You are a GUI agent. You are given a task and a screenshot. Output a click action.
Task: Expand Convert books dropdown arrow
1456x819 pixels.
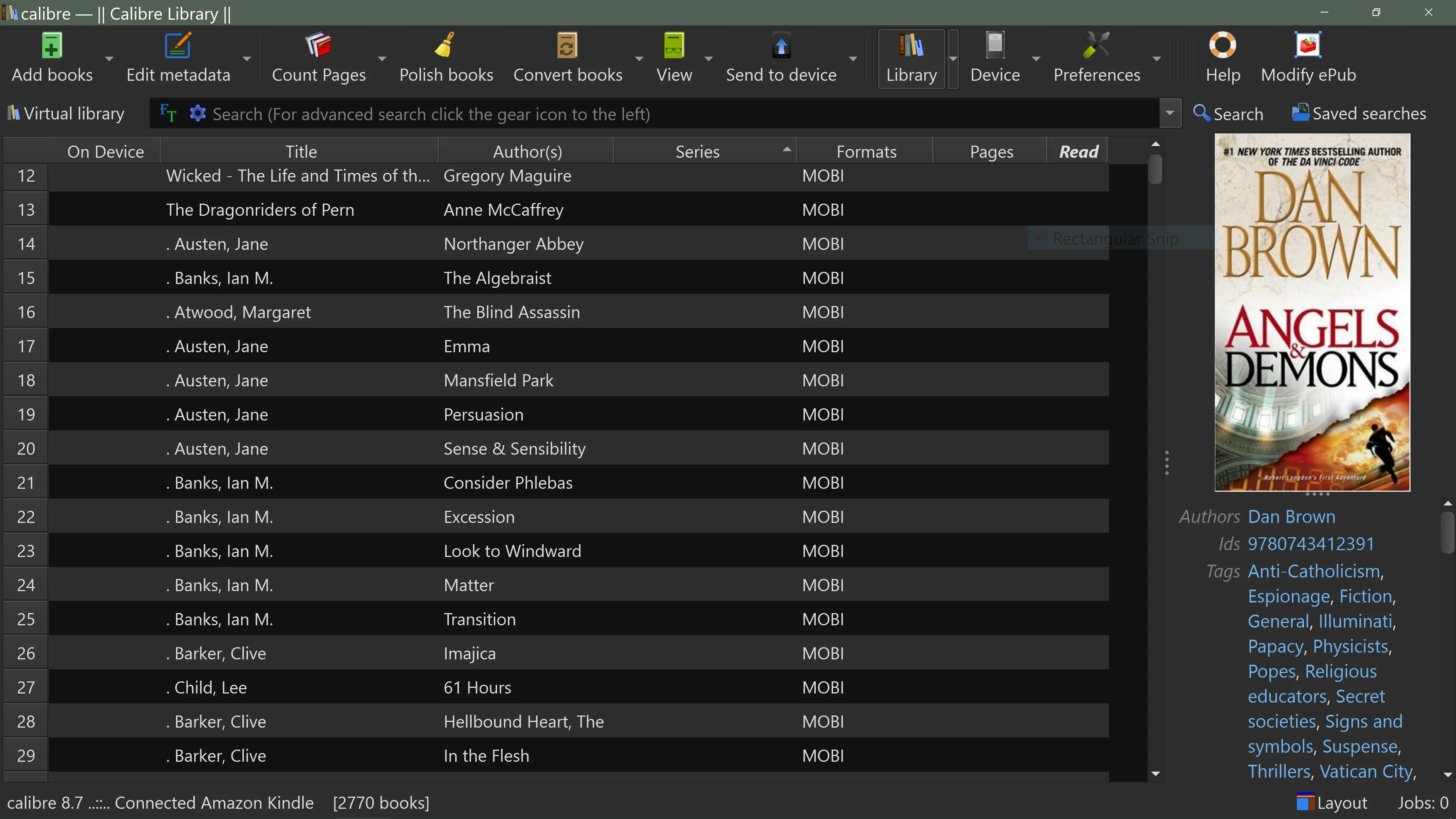point(639,59)
